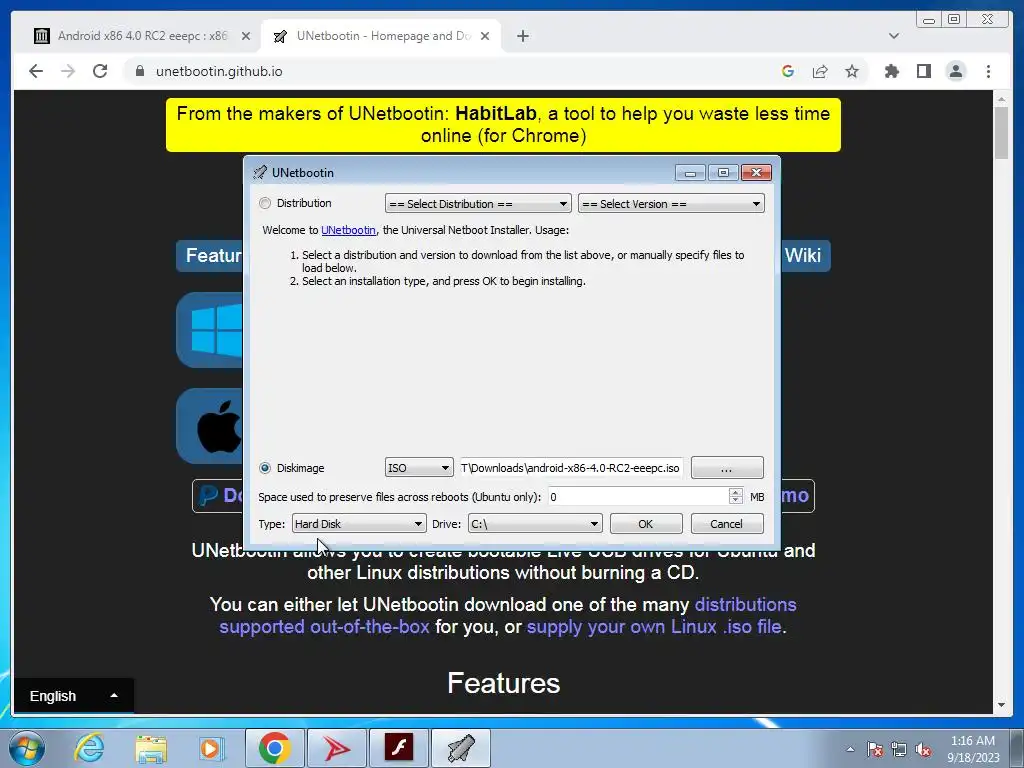The width and height of the screenshot is (1024, 768).
Task: Open the Chrome three-dot menu
Action: pos(988,71)
